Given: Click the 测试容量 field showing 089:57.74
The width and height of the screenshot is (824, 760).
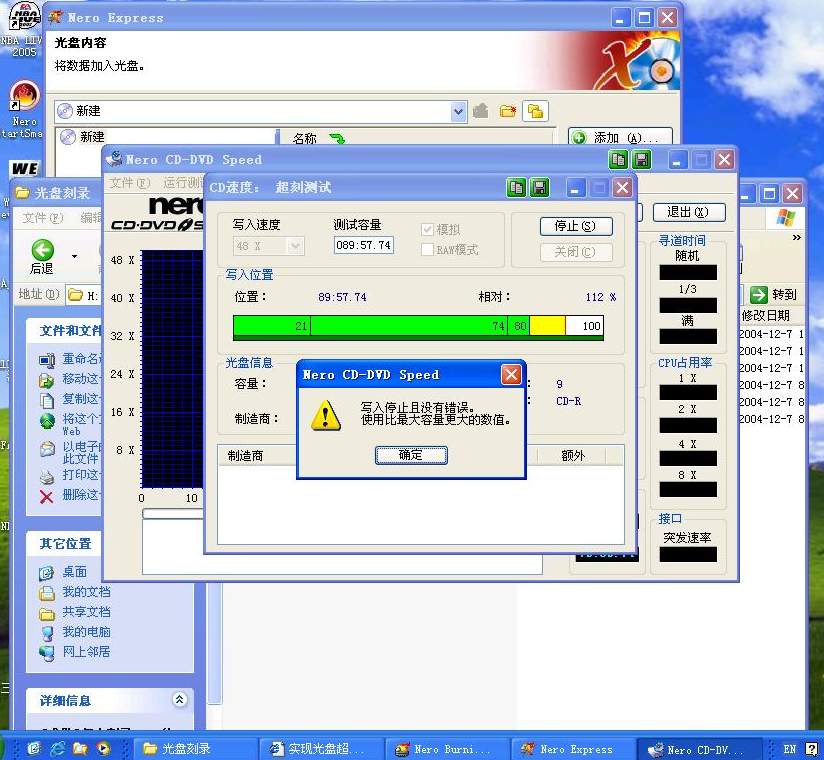Looking at the screenshot, I should click(363, 245).
